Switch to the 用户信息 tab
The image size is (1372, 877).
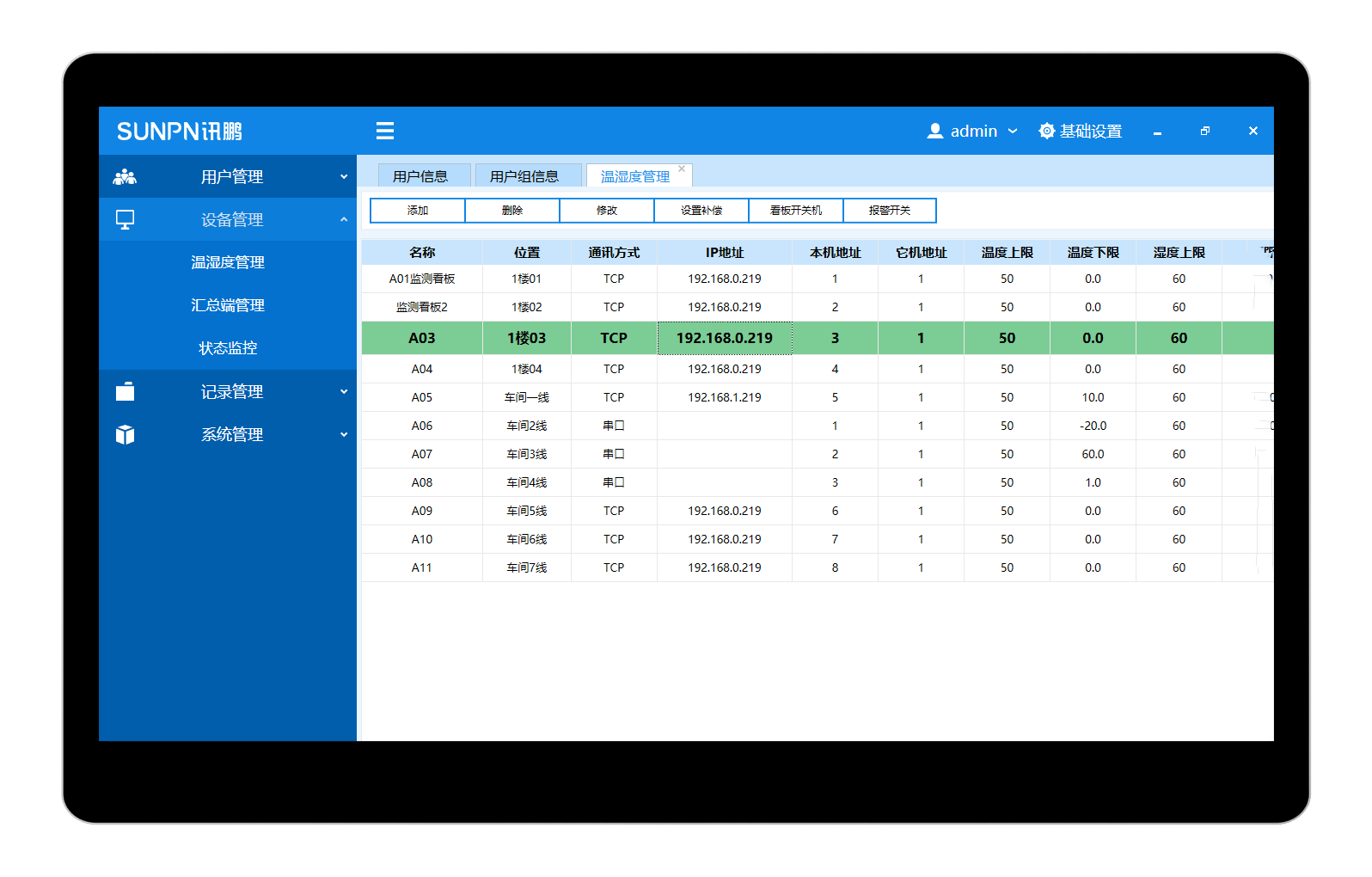tap(424, 175)
